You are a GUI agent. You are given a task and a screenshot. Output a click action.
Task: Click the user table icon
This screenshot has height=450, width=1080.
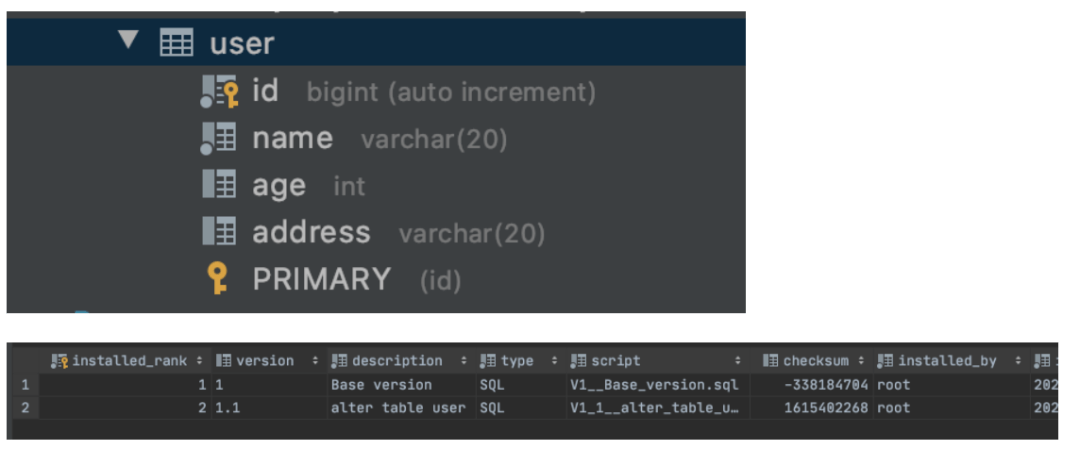click(x=176, y=43)
